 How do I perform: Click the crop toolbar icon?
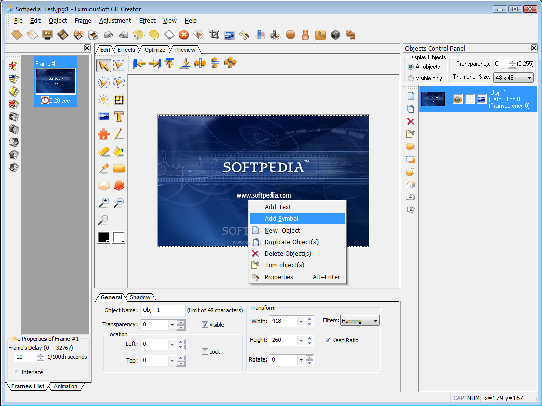(214, 35)
